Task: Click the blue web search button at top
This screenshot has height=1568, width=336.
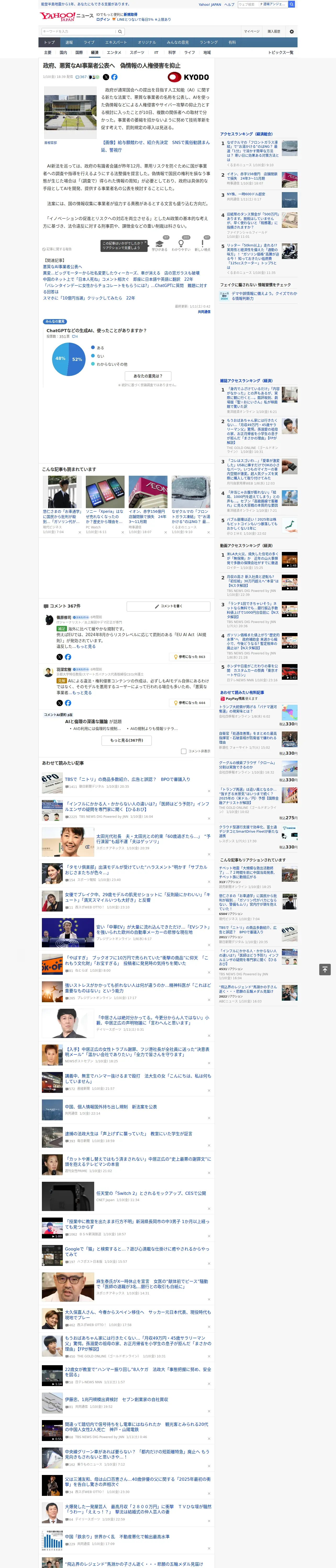Action: [x=292, y=4]
